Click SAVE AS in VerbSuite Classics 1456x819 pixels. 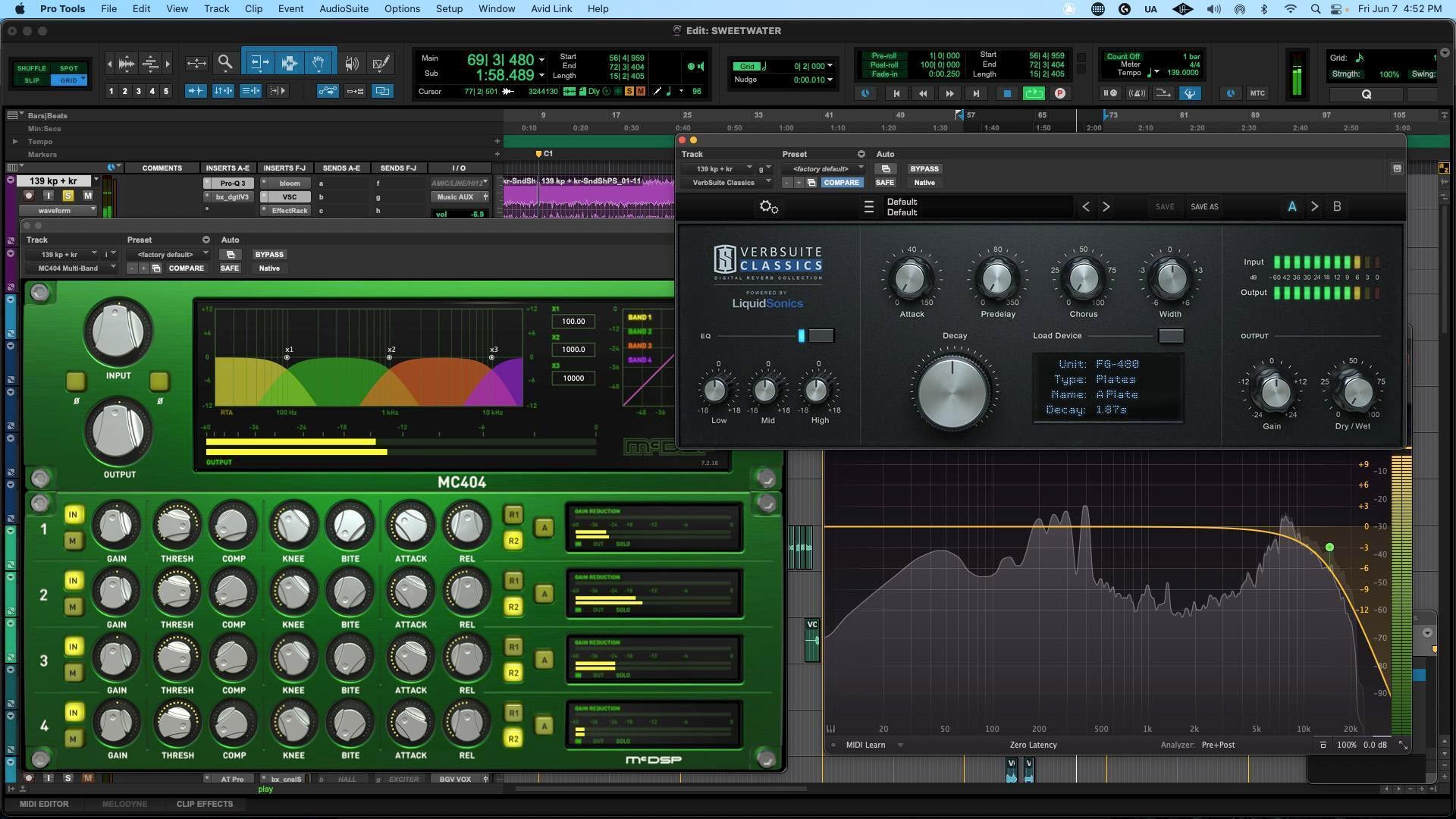coord(1203,206)
